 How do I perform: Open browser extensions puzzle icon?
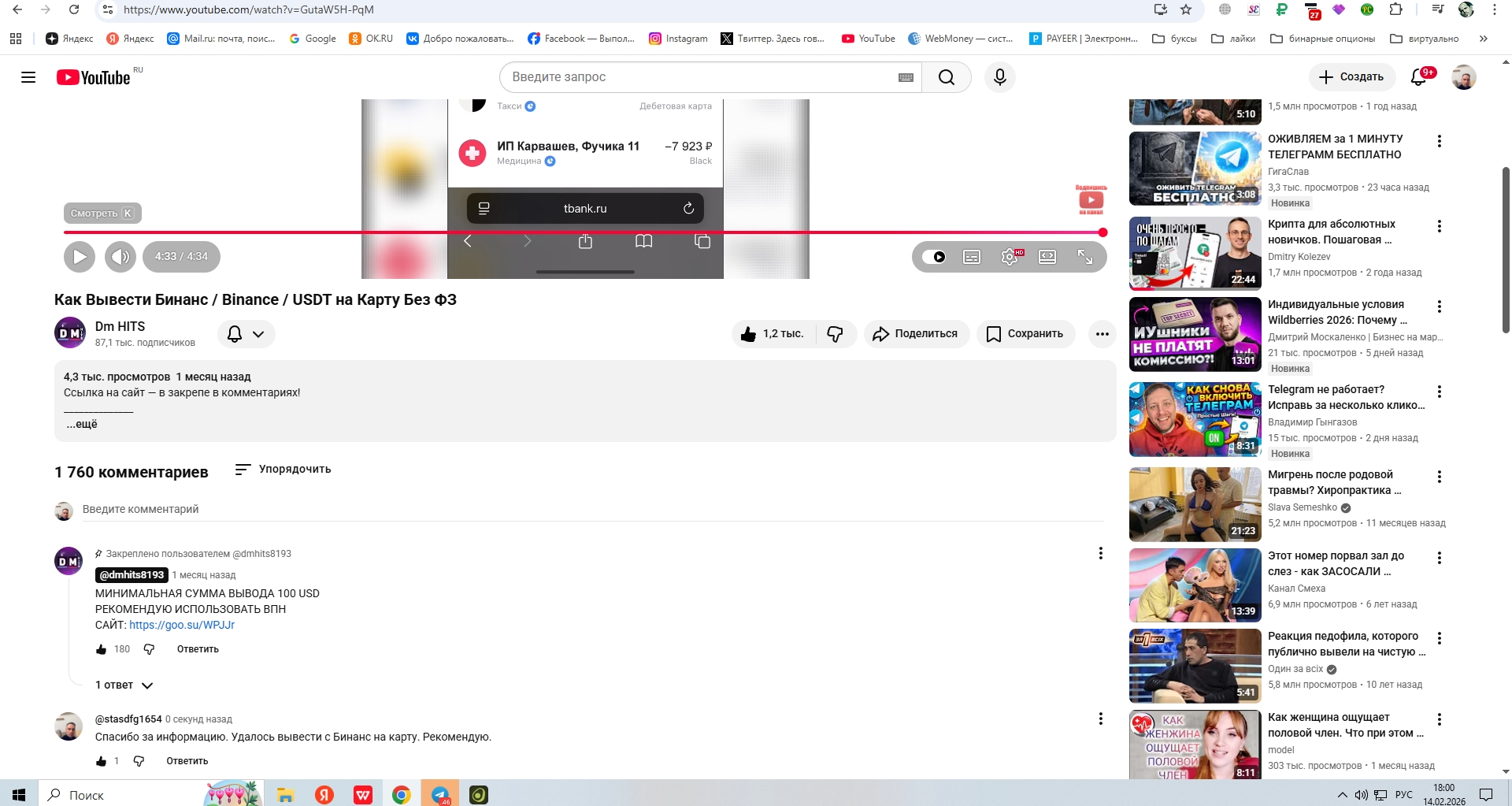pos(1396,9)
